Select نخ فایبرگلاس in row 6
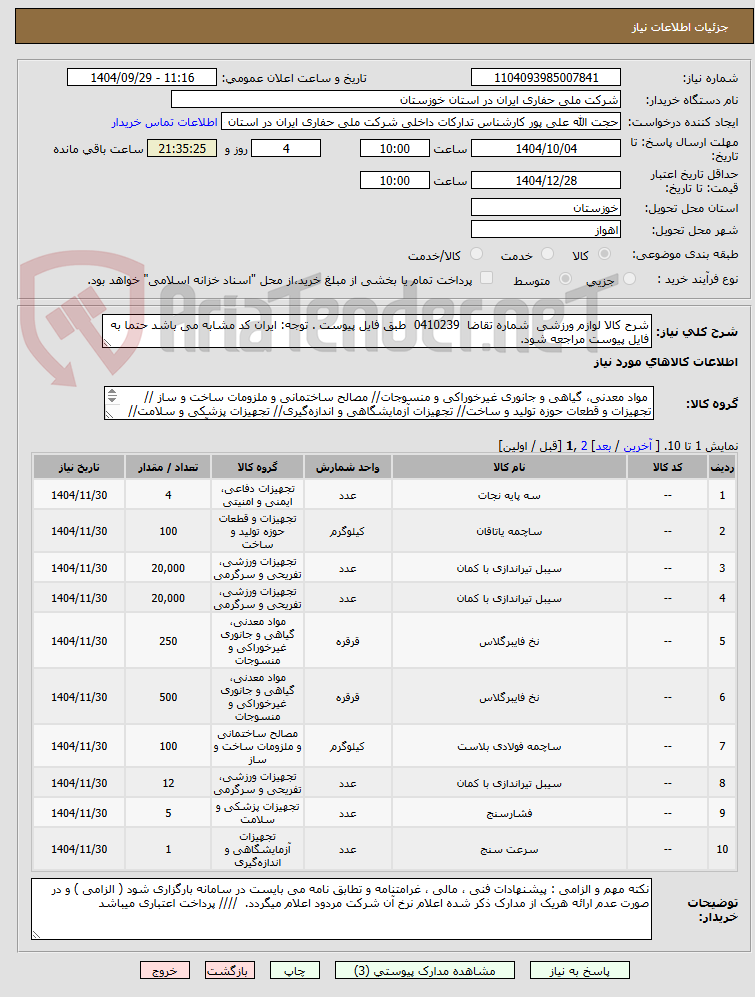Viewport: 755px width, 997px height. click(x=509, y=698)
